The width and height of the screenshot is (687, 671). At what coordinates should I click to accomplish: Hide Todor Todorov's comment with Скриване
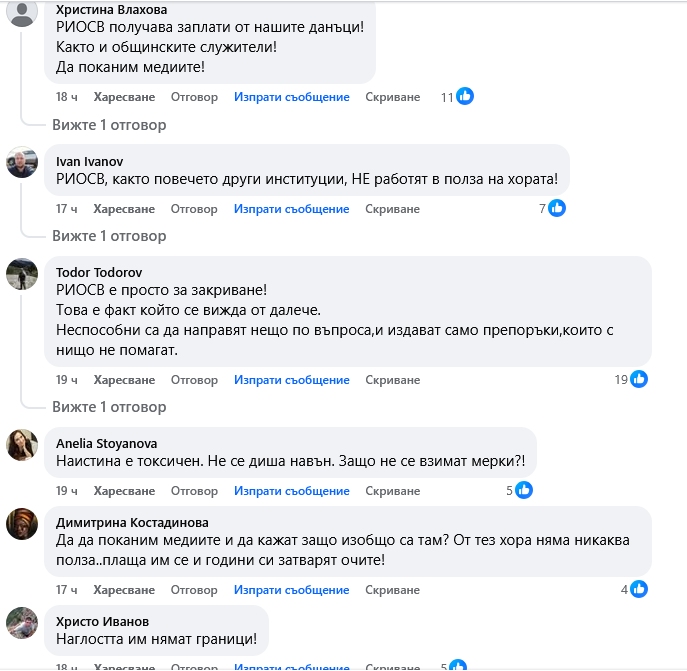[392, 380]
